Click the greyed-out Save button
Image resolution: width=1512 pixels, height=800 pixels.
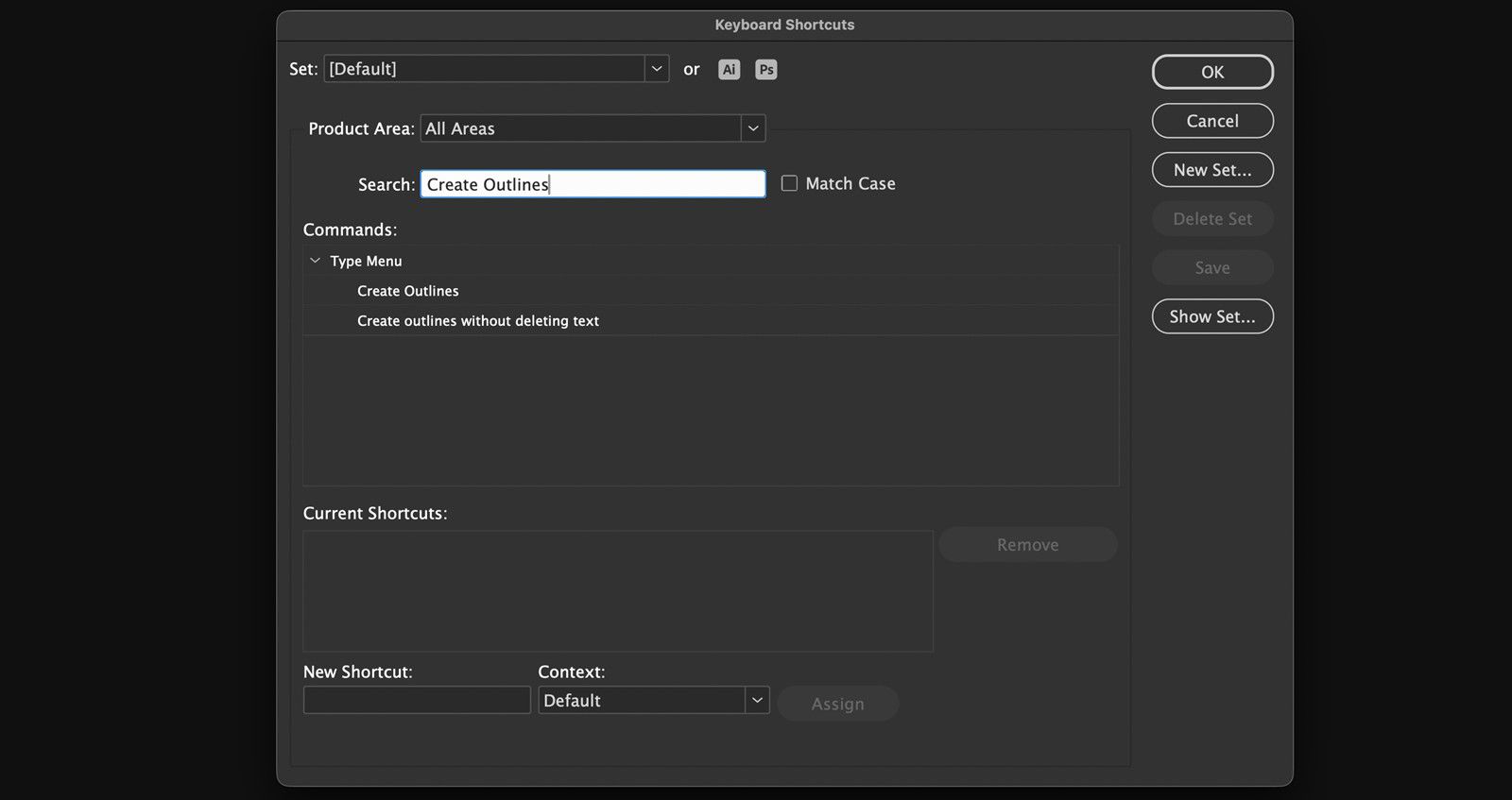[1212, 268]
